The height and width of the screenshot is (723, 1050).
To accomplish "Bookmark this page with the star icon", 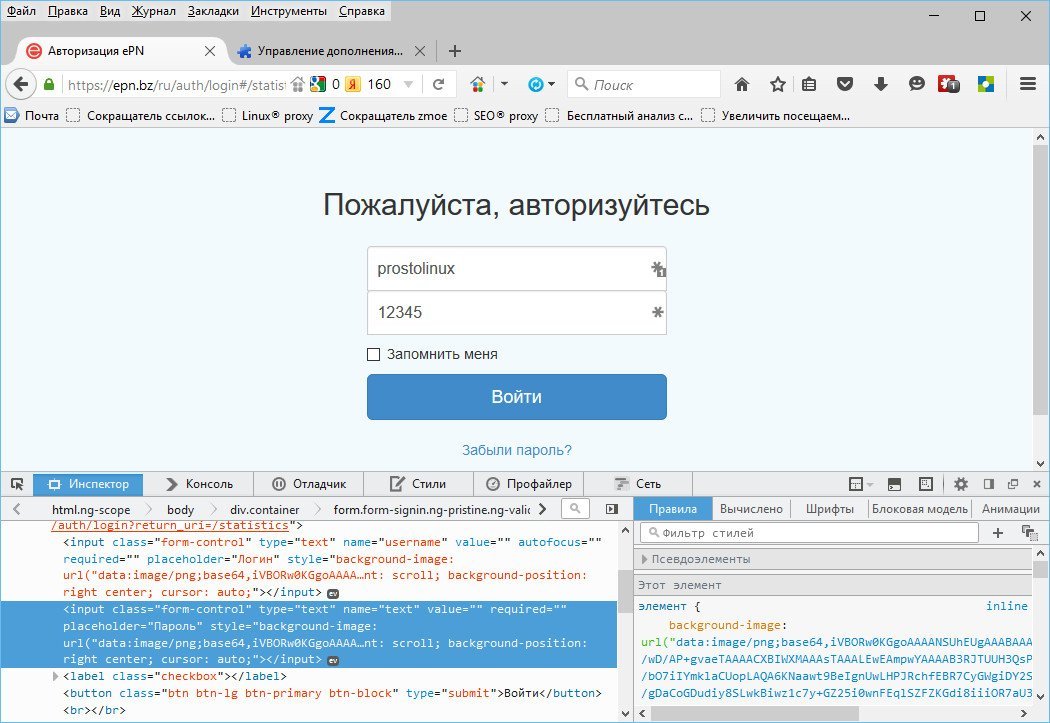I will [x=777, y=85].
